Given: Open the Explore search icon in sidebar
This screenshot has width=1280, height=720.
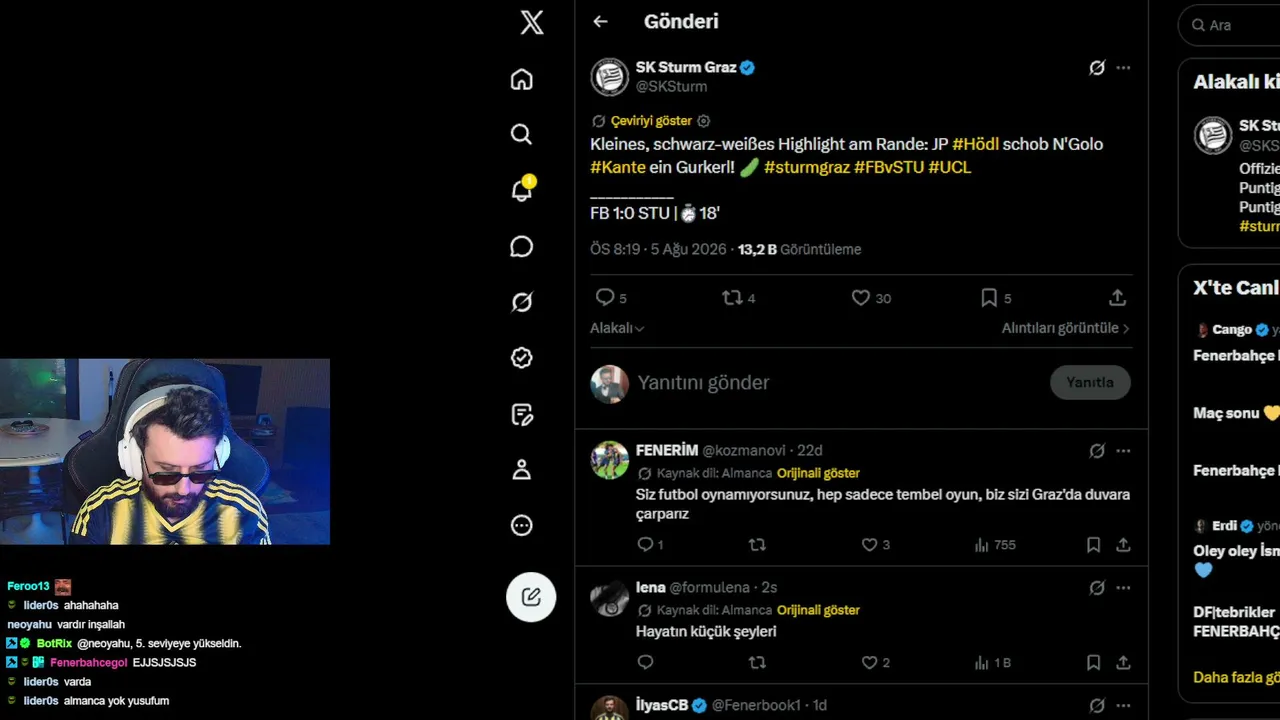Looking at the screenshot, I should click(522, 134).
